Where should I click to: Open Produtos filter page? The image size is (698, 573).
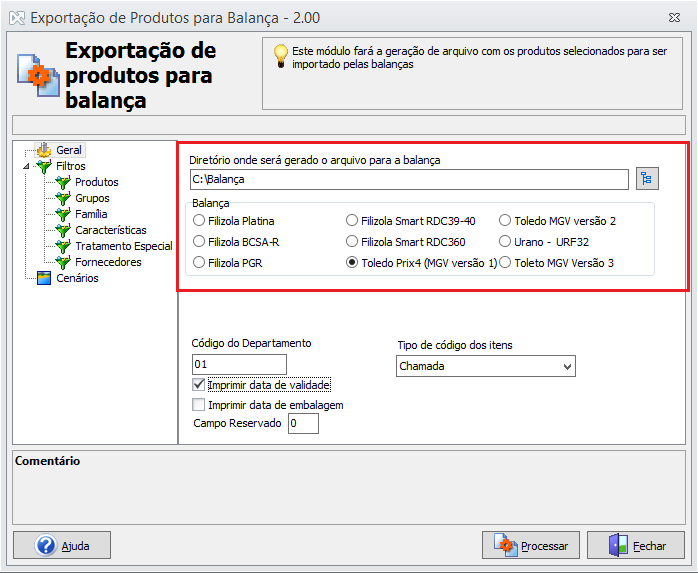(x=97, y=182)
